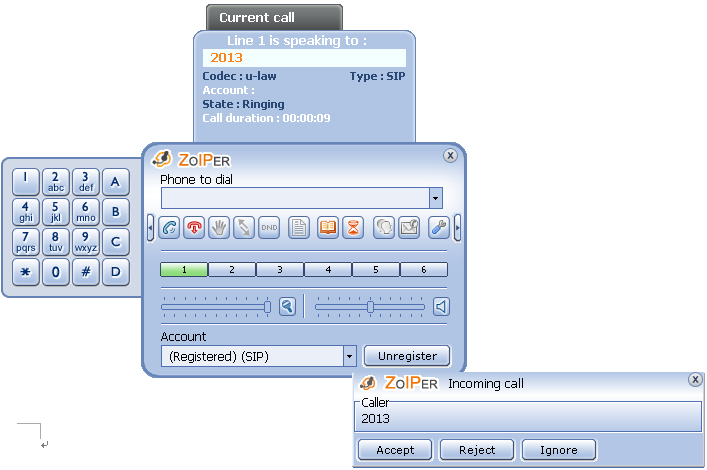Click the green Dial call icon
This screenshot has width=707, height=470.
(x=169, y=228)
